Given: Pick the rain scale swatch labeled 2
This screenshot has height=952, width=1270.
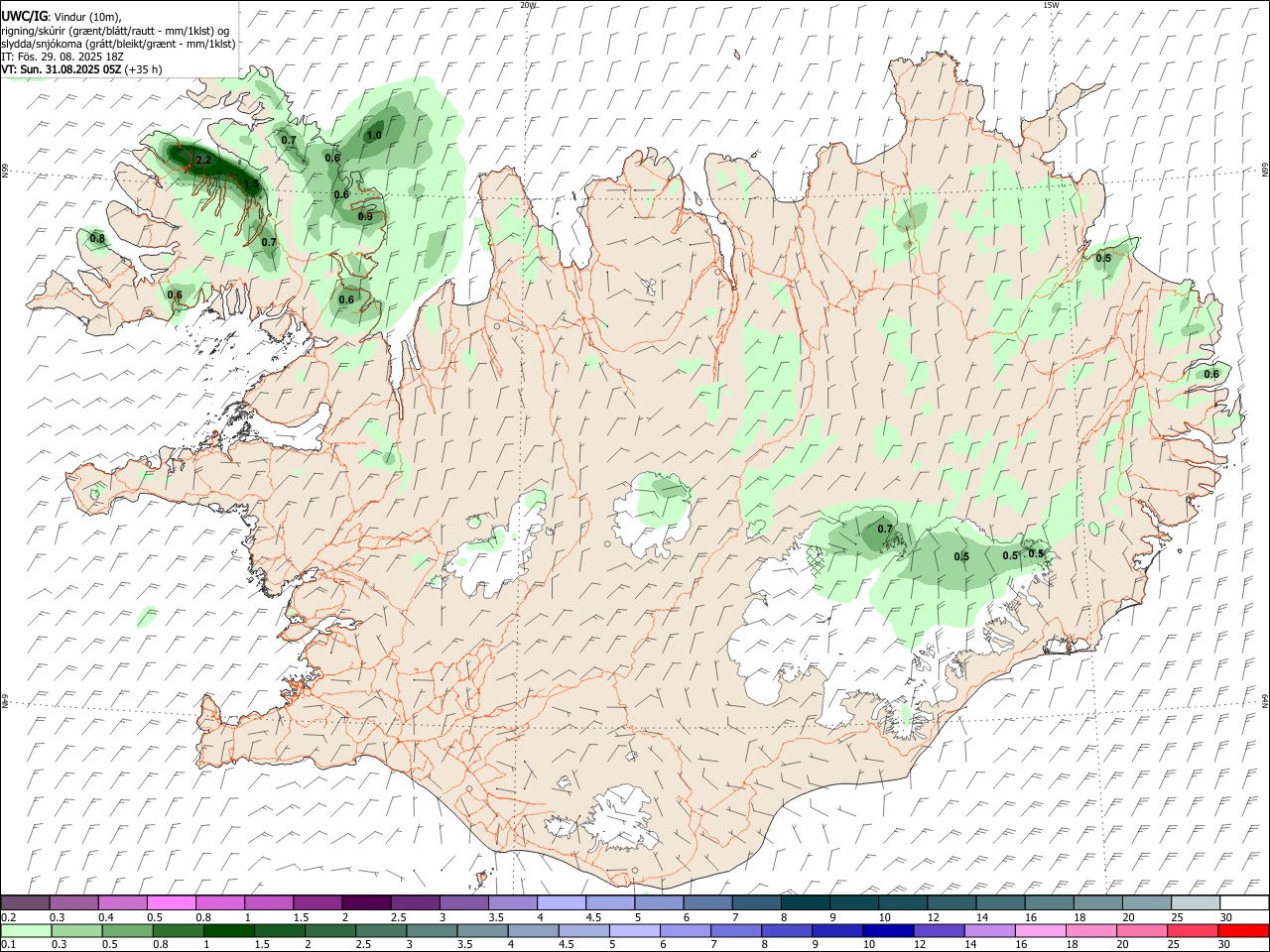Looking at the screenshot, I should tap(329, 930).
